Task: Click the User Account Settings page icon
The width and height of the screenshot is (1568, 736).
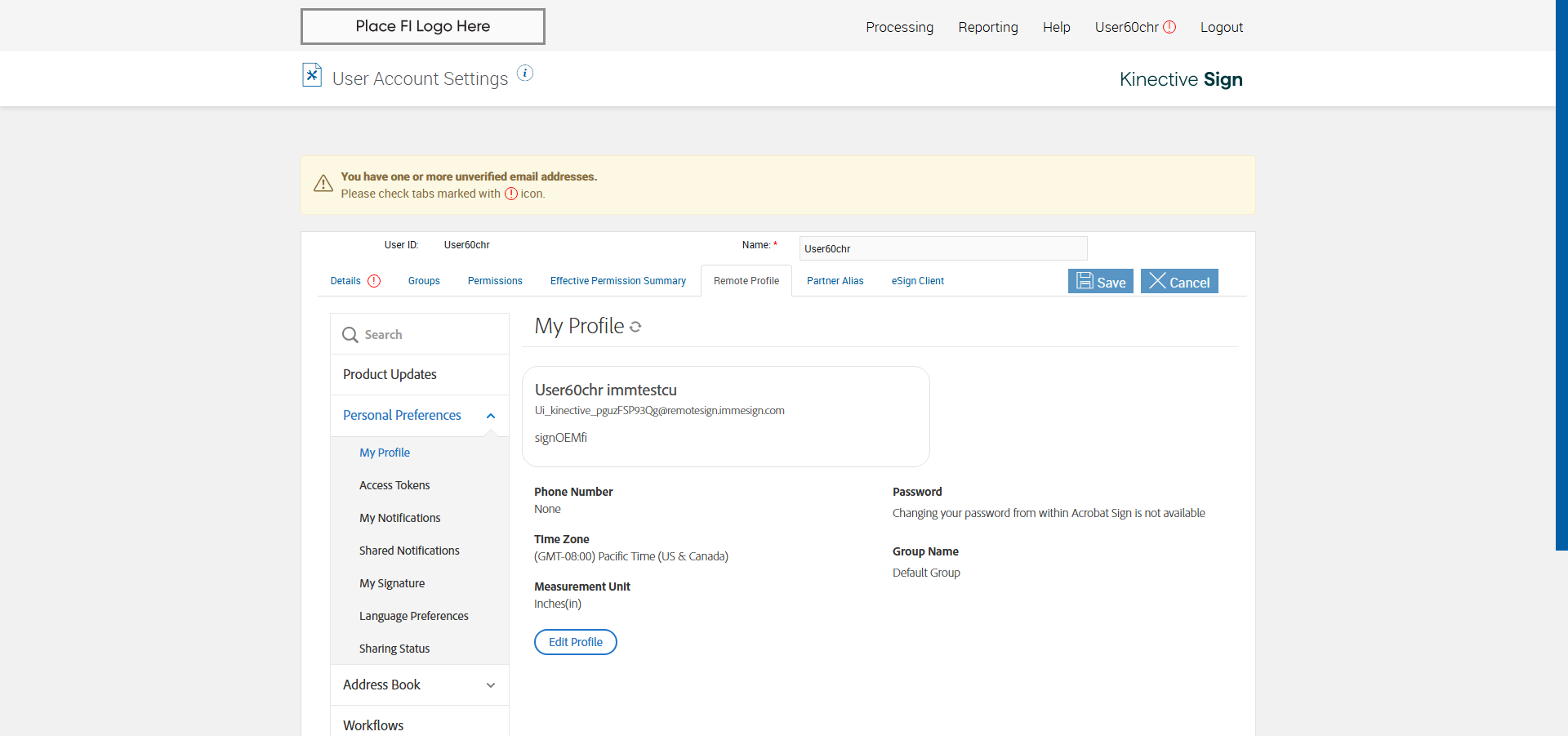Action: [312, 75]
